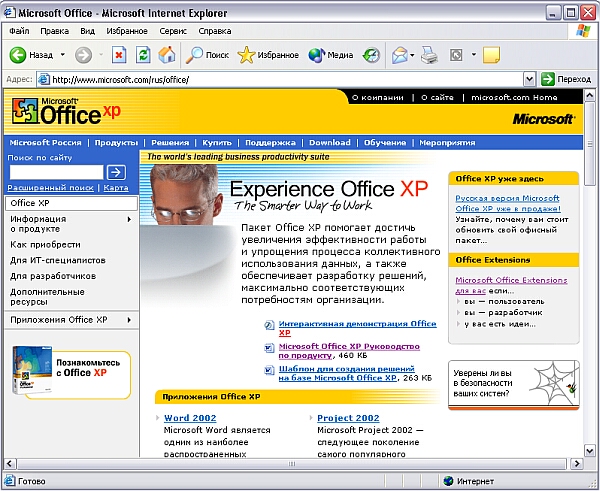Open the Favorites (Избранное) star
This screenshot has height=491, width=600.
coord(268,55)
